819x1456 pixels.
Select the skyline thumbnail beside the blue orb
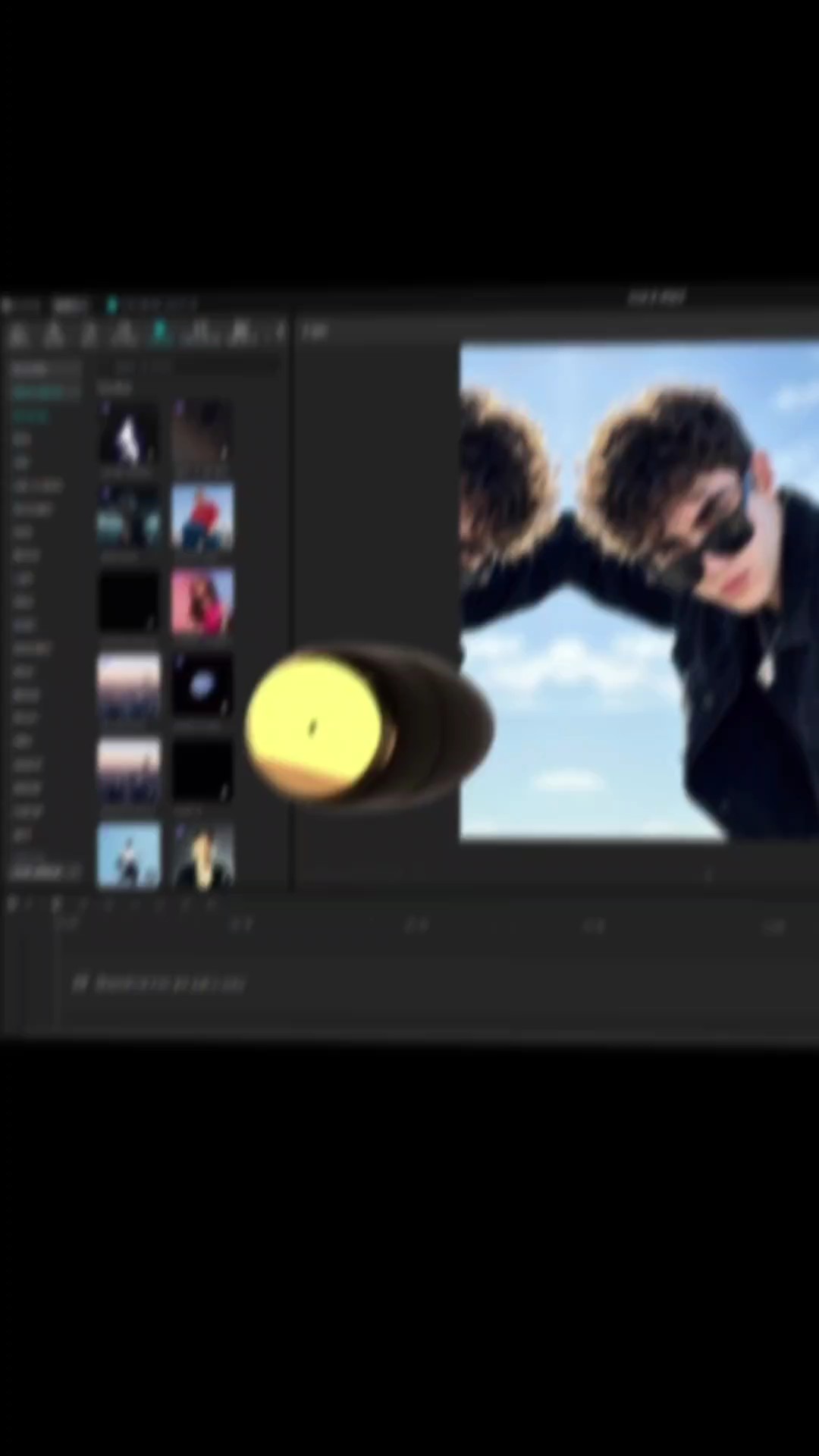pyautogui.click(x=129, y=685)
